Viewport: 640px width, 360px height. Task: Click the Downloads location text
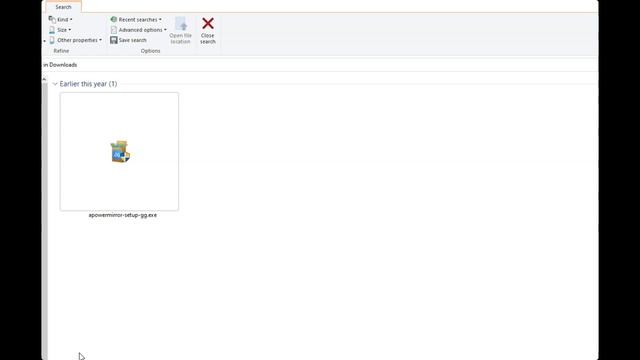tap(63, 65)
